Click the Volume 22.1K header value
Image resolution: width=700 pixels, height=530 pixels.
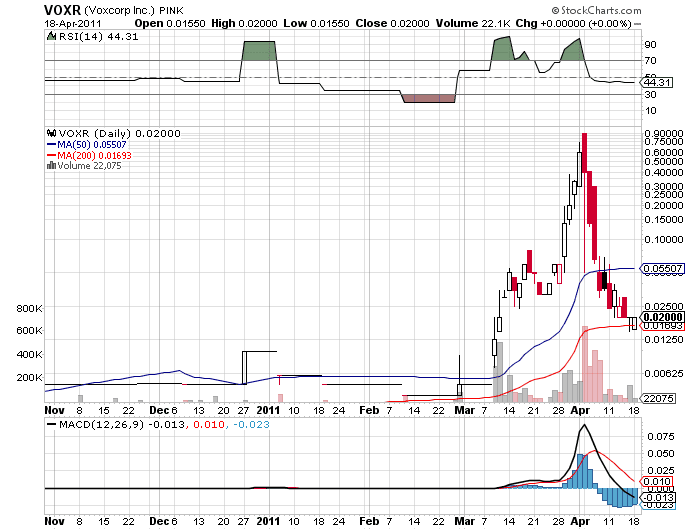[x=473, y=23]
